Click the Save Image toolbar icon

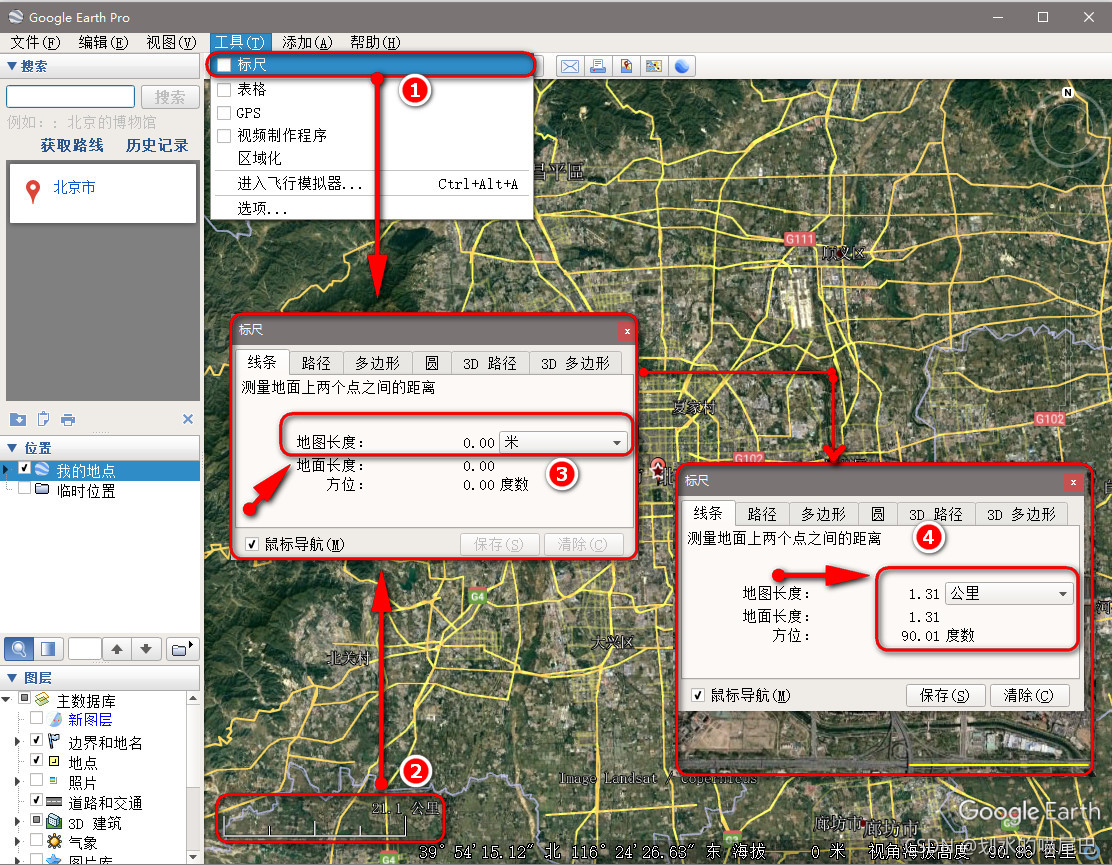pyautogui.click(x=626, y=66)
